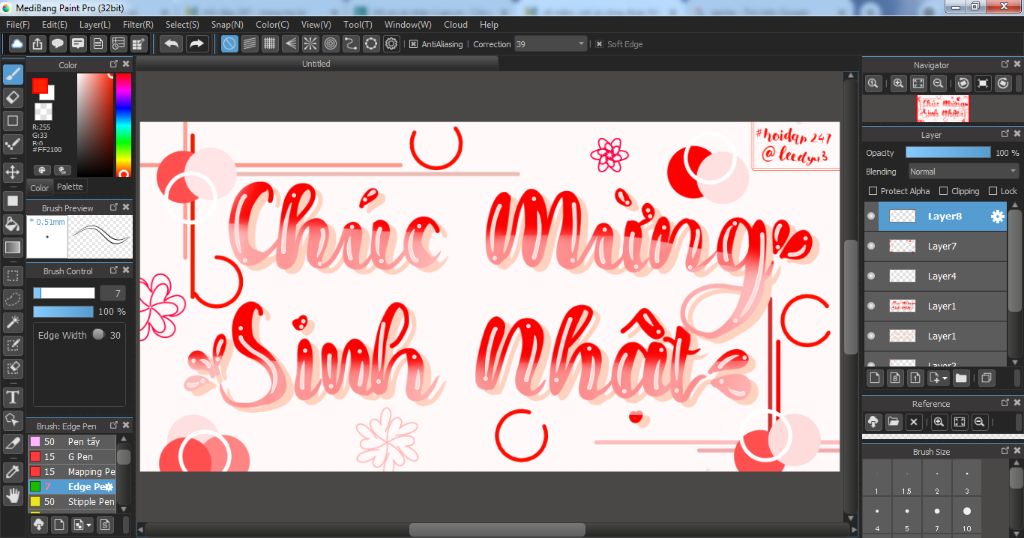Select the Eyedropper tool
Viewport: 1024px width, 538px height.
(12, 471)
